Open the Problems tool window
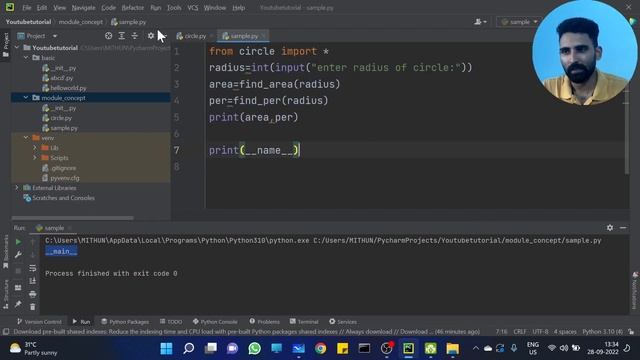This screenshot has width=640, height=360. tap(264, 322)
